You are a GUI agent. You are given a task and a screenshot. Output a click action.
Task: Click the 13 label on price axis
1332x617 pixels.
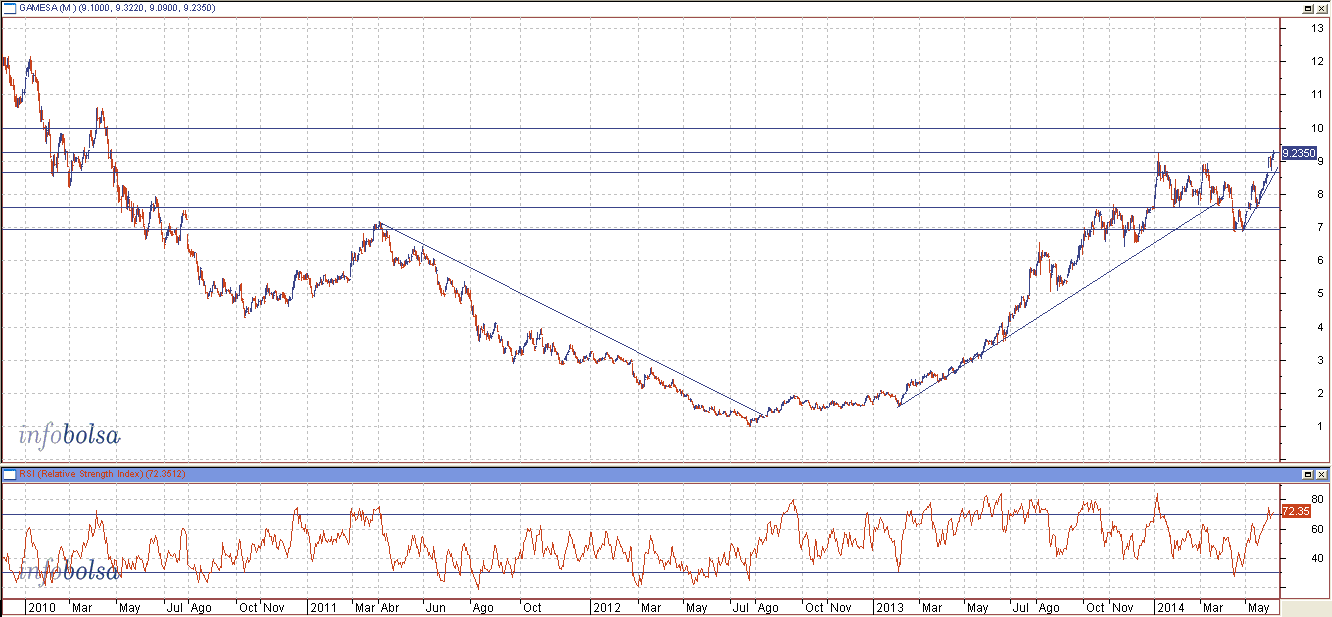coord(1318,28)
